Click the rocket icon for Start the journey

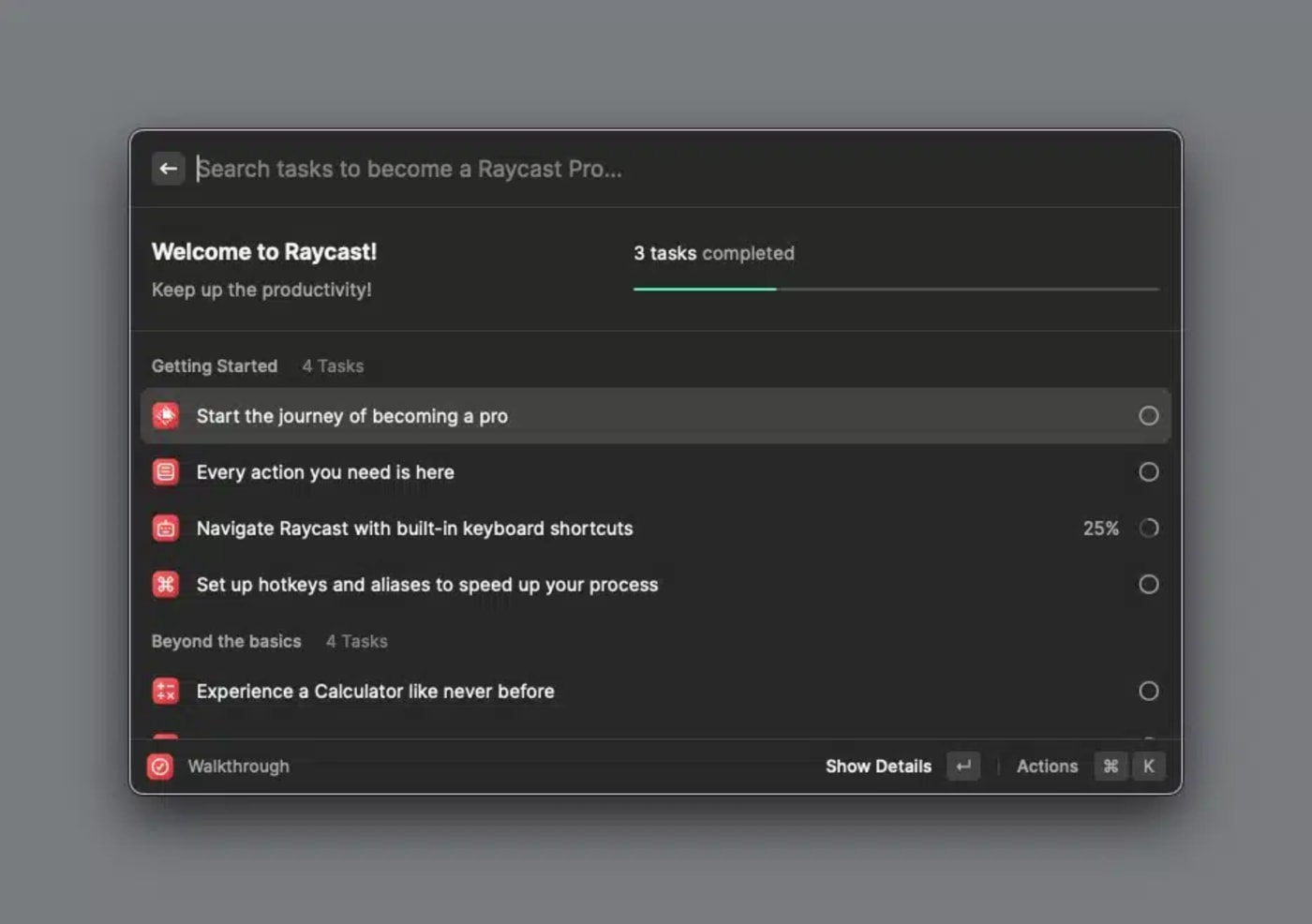166,415
